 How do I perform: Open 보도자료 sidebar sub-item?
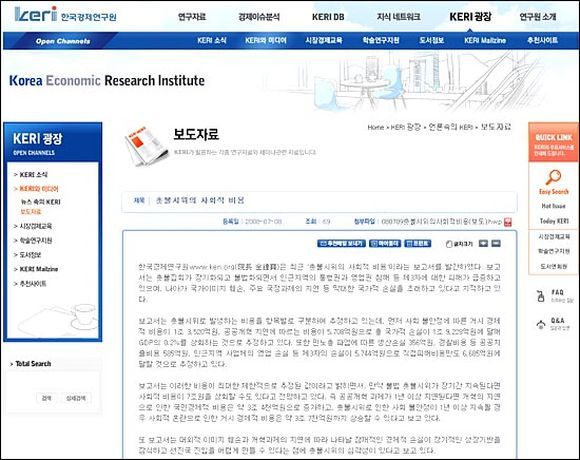click(31, 212)
